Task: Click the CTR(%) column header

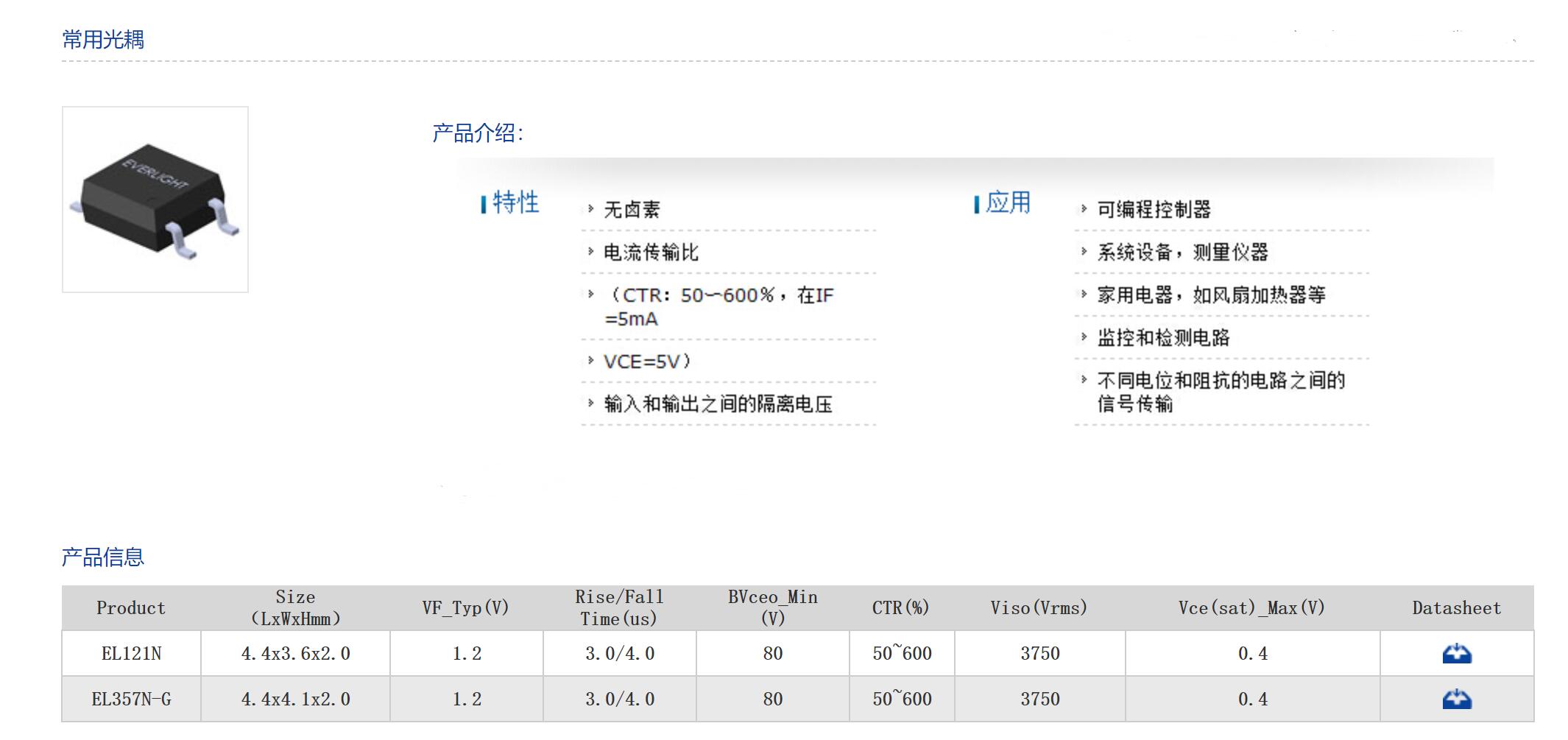Action: click(901, 608)
